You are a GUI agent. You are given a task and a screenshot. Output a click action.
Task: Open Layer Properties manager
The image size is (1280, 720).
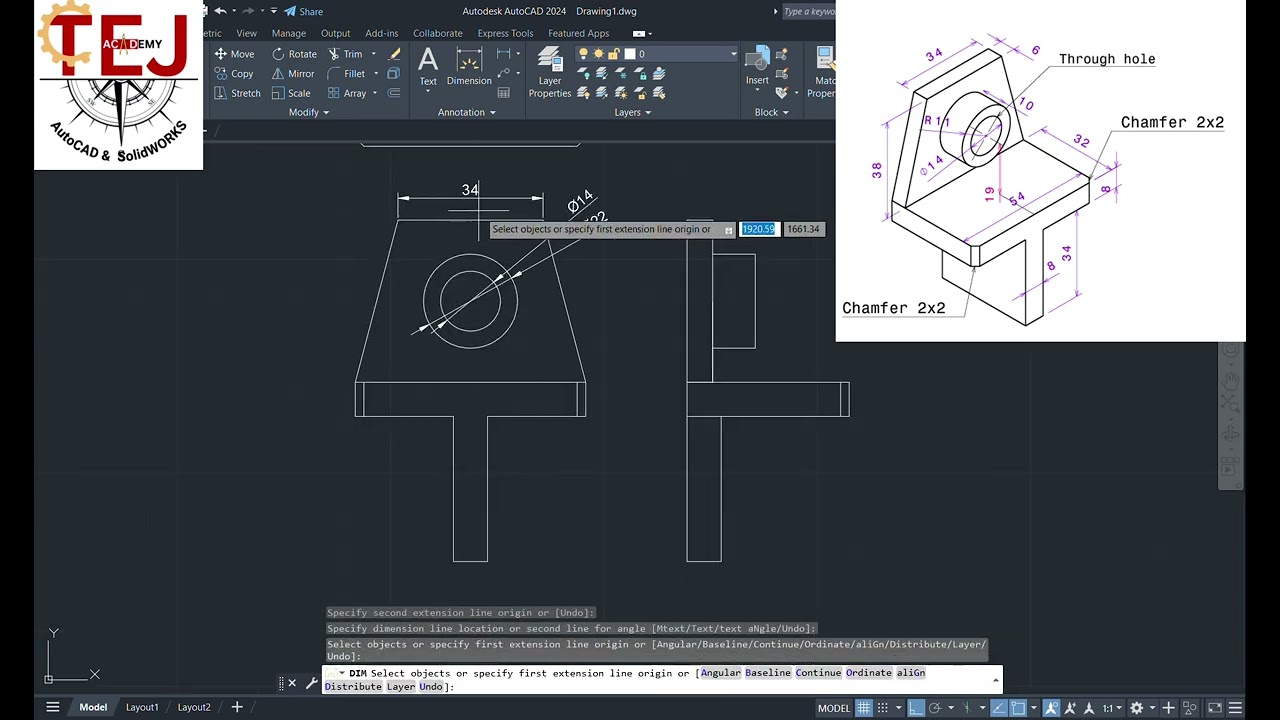point(550,72)
